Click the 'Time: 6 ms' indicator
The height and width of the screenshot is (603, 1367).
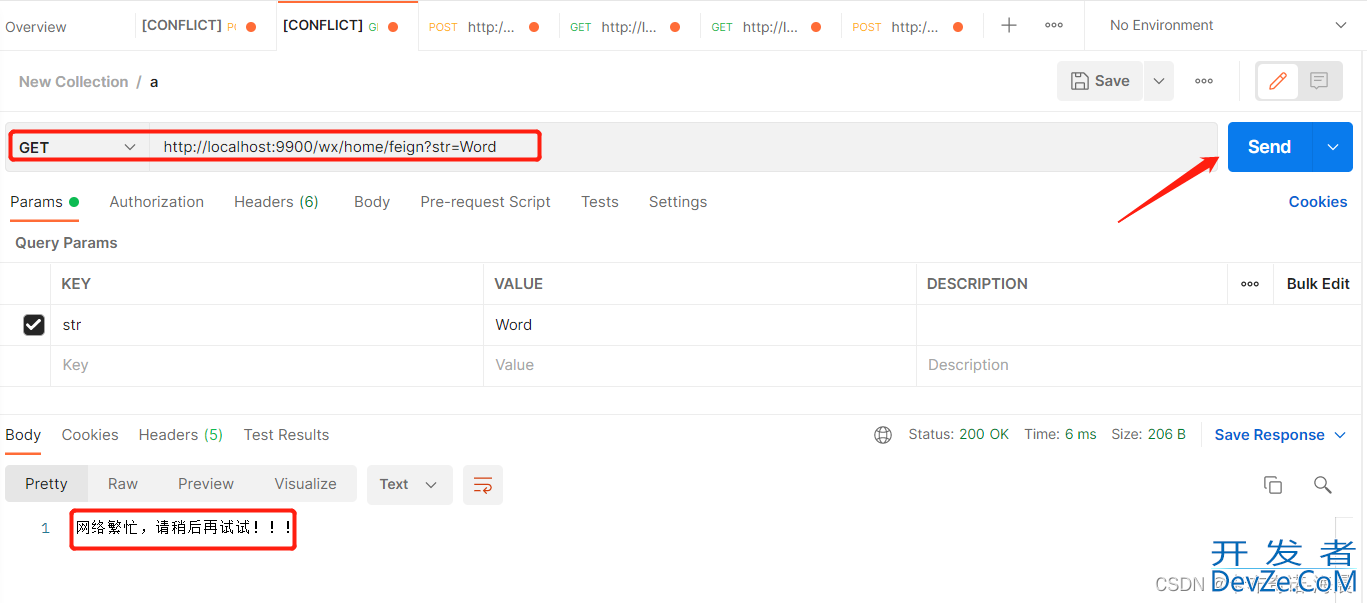(x=1060, y=435)
